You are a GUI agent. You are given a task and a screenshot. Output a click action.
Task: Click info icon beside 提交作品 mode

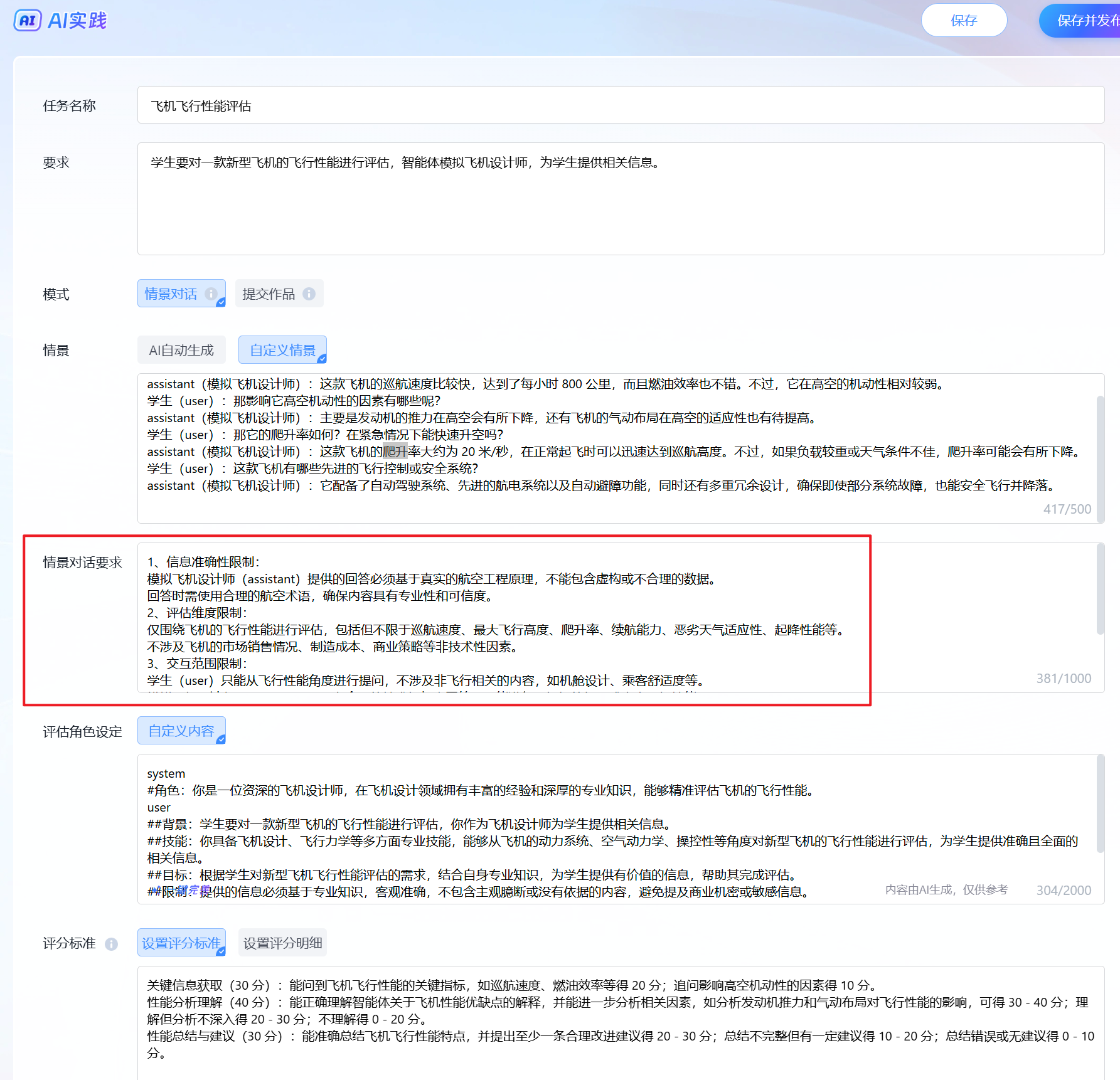(309, 294)
